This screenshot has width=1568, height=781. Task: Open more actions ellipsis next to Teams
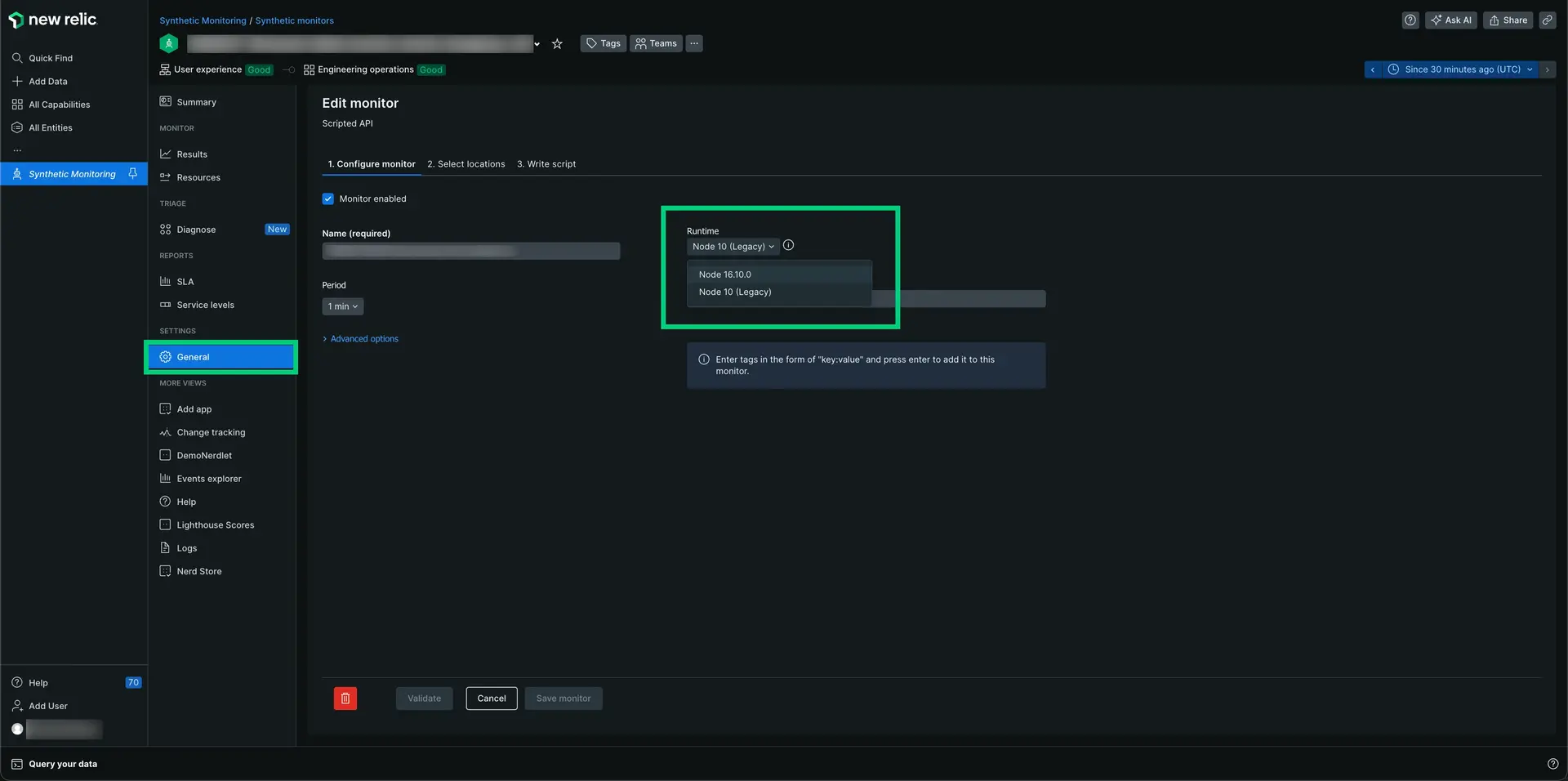coord(694,43)
